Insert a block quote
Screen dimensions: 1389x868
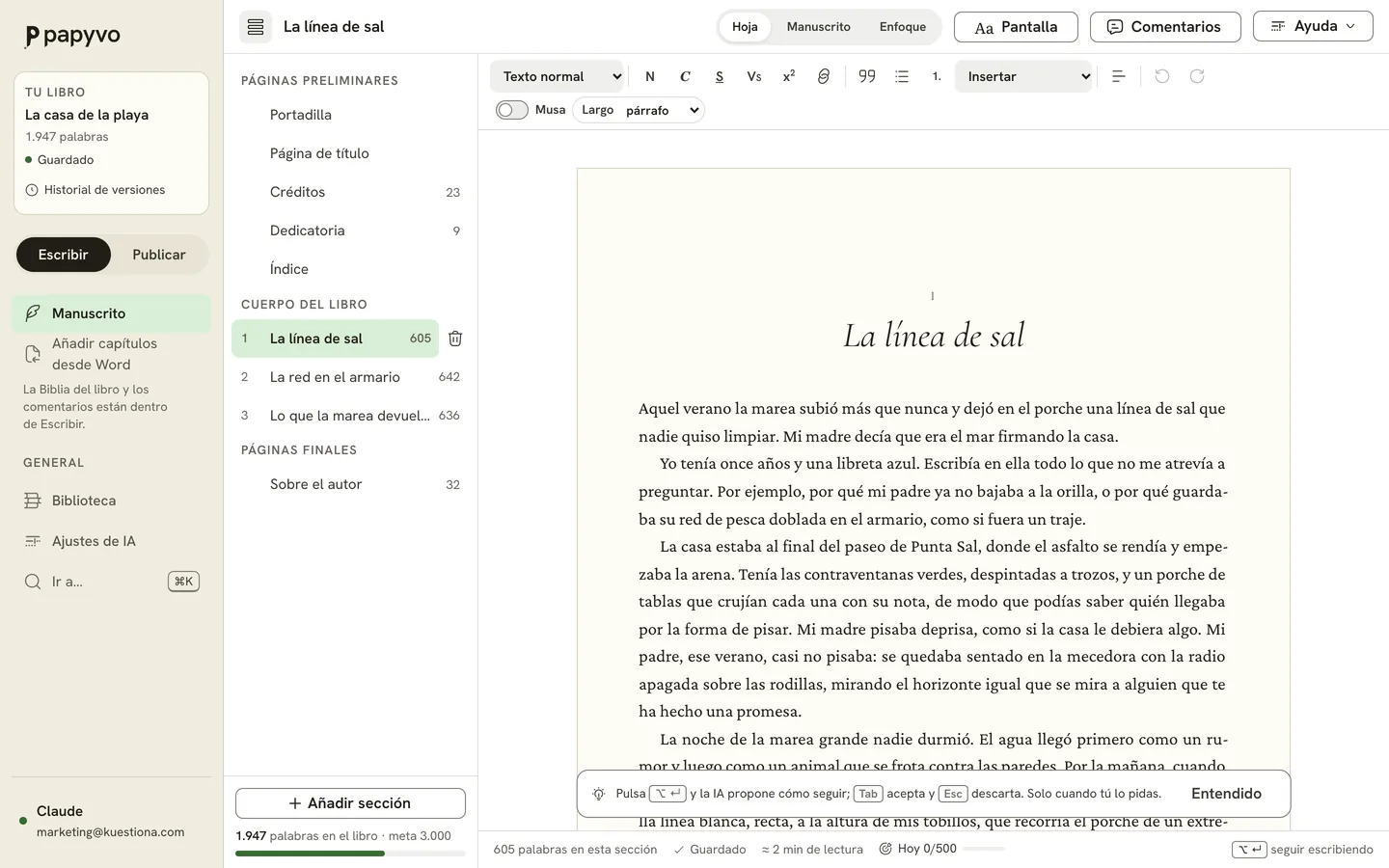click(x=867, y=76)
